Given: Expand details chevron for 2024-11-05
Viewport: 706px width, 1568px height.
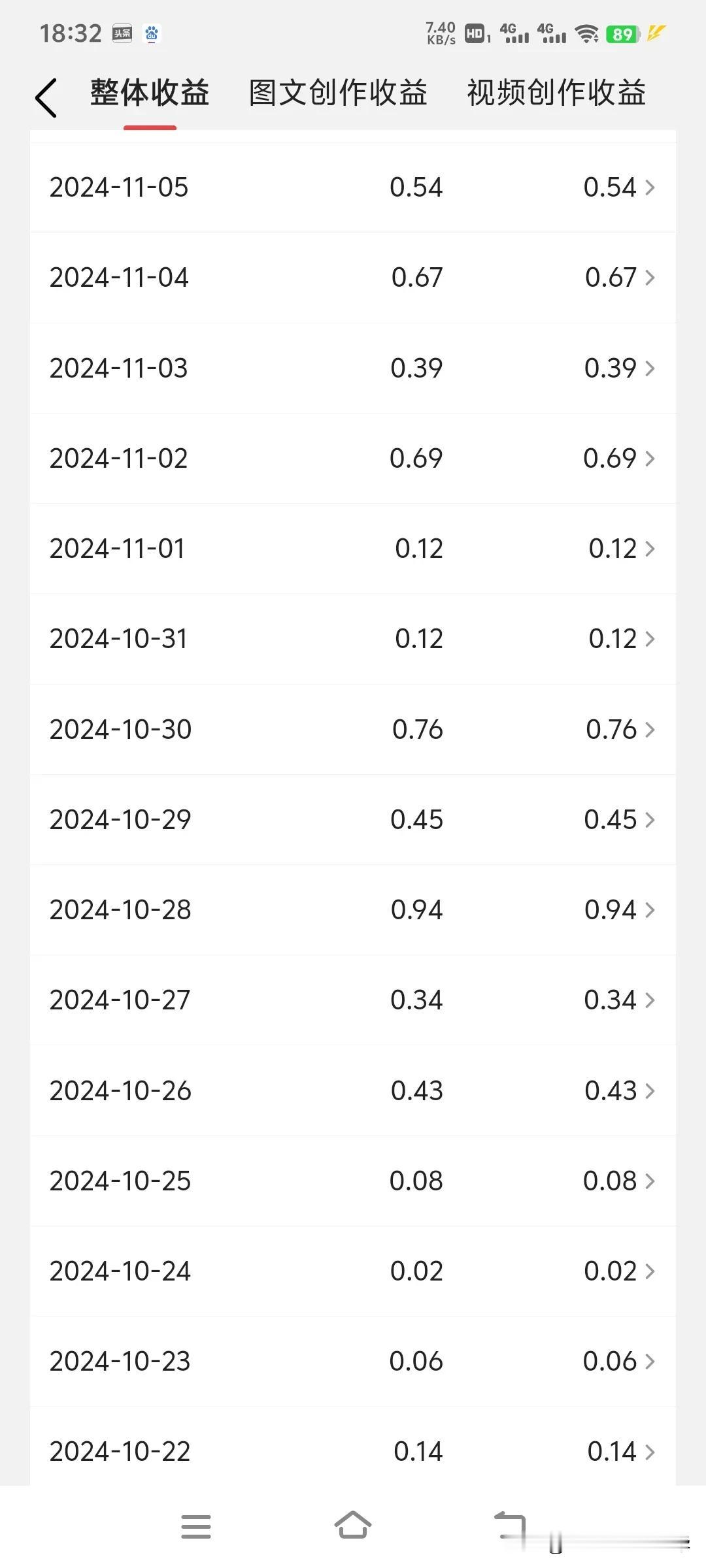Looking at the screenshot, I should (650, 188).
